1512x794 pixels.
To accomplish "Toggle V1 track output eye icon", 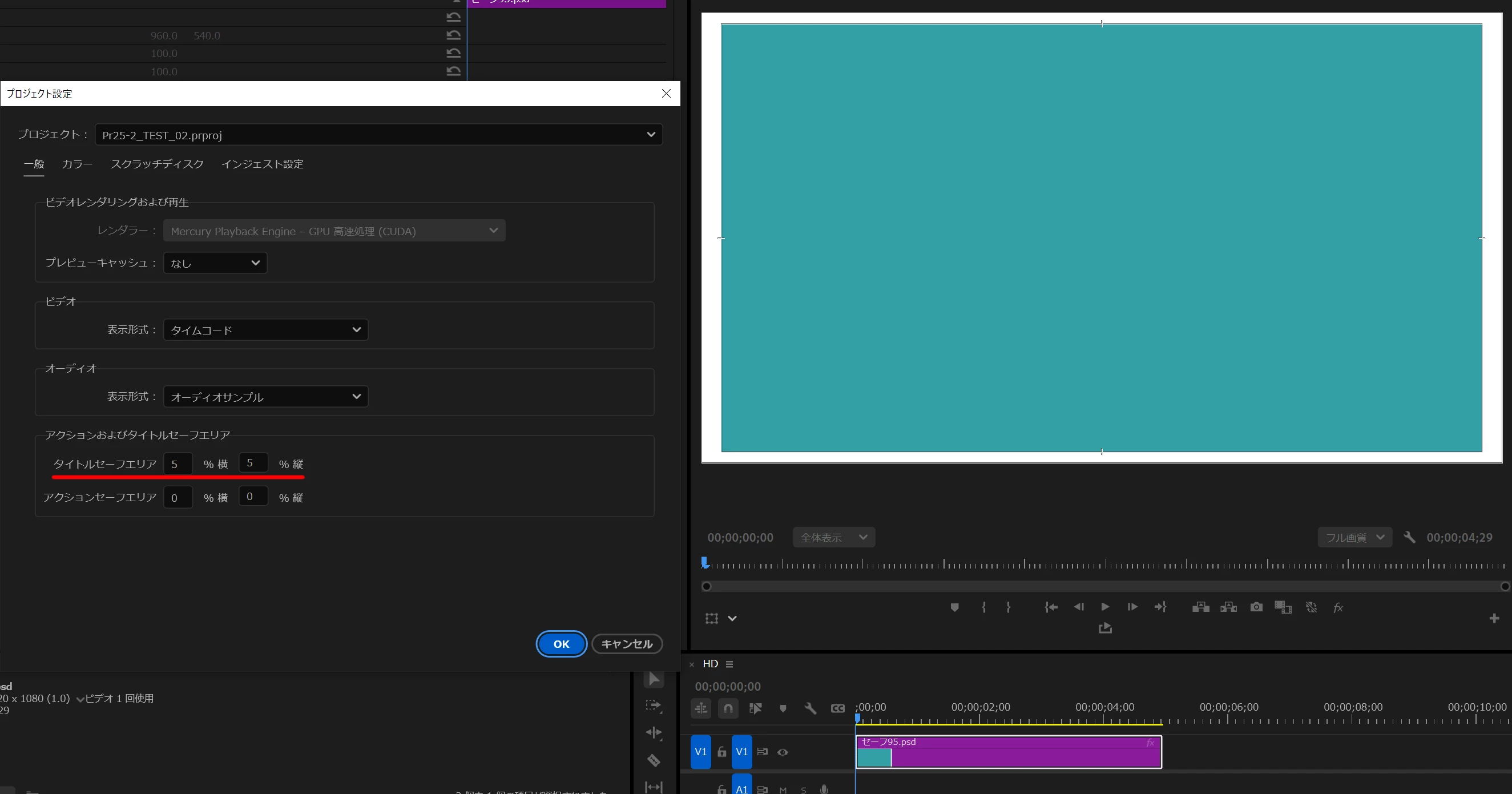I will (x=783, y=752).
